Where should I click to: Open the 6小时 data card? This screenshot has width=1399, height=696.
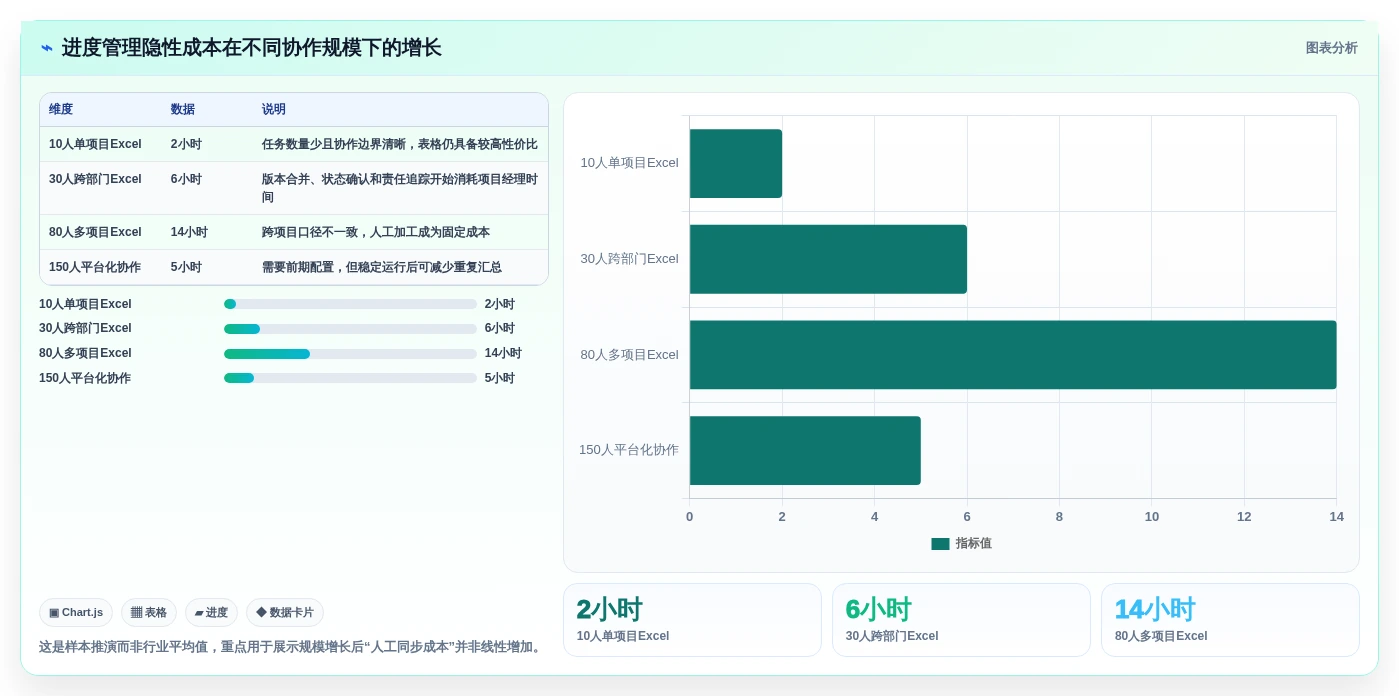[961, 620]
